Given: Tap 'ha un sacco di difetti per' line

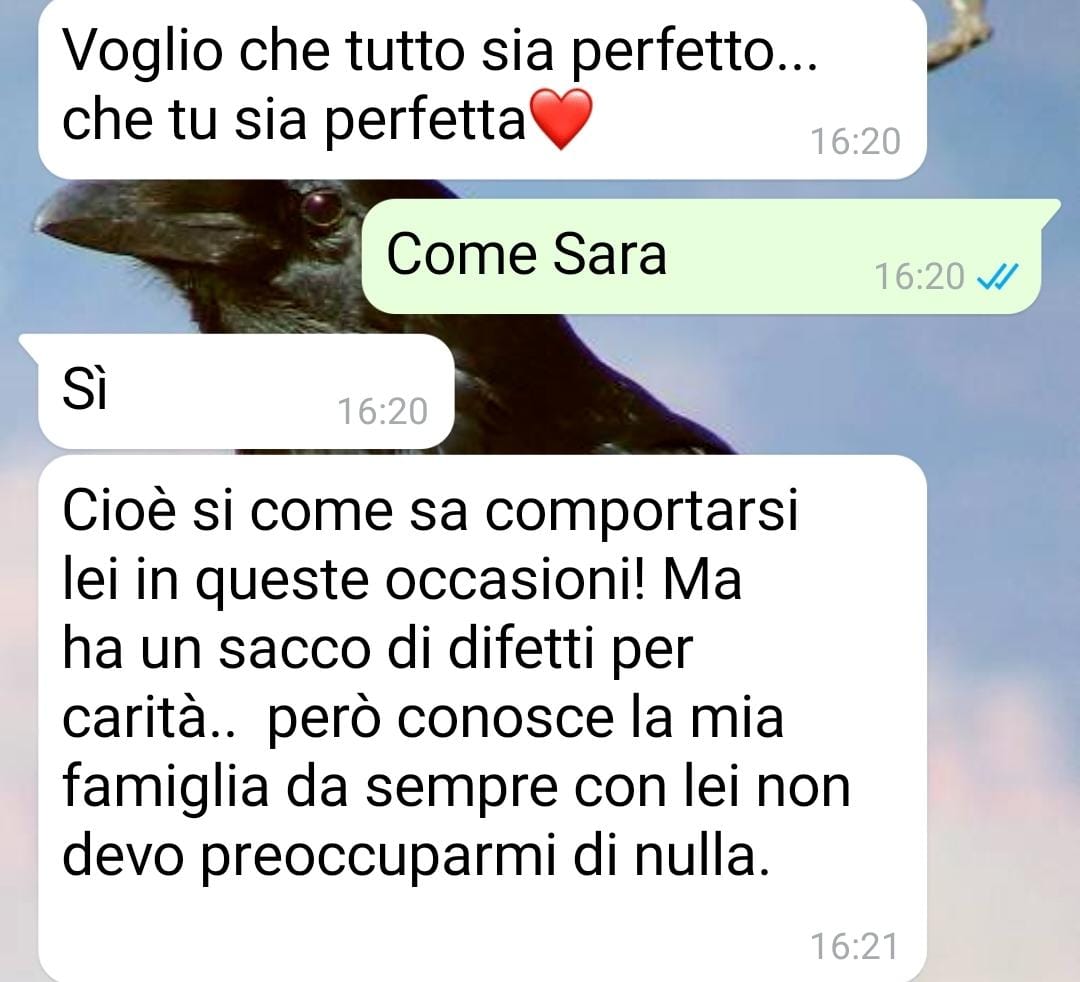Looking at the screenshot, I should click(377, 650).
